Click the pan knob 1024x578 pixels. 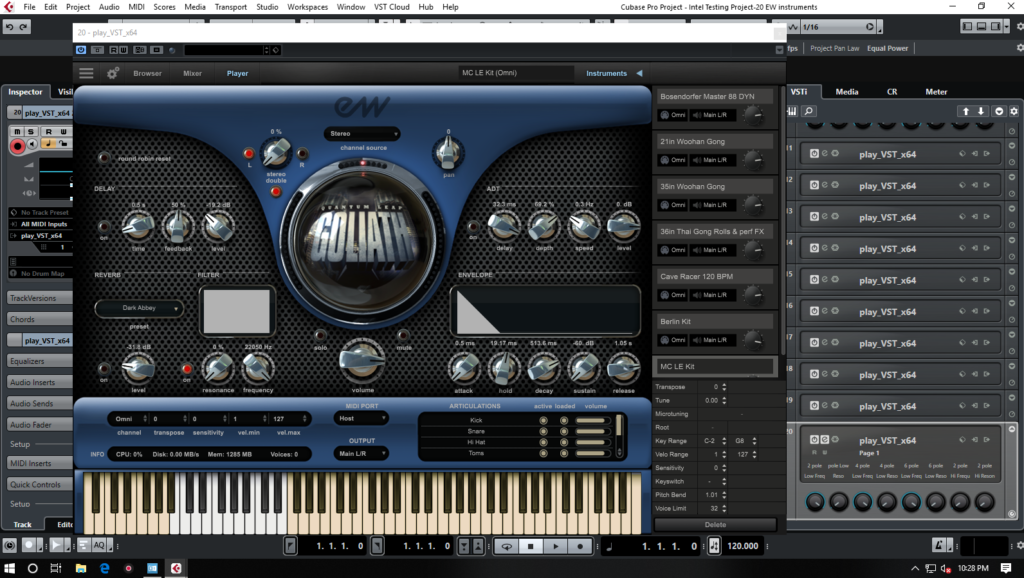(x=448, y=153)
